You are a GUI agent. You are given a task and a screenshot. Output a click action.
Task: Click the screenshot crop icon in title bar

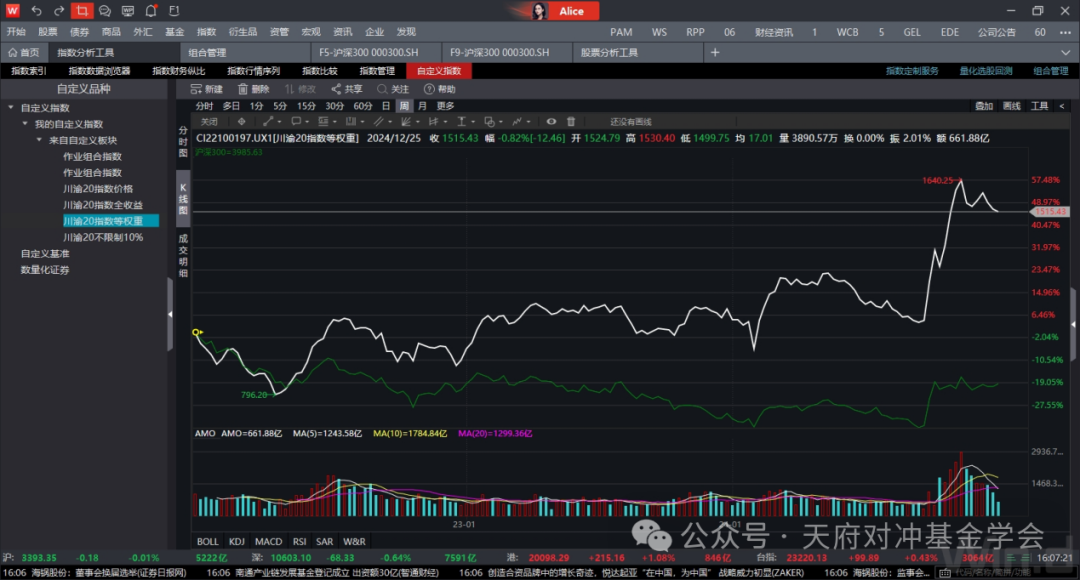(x=82, y=11)
